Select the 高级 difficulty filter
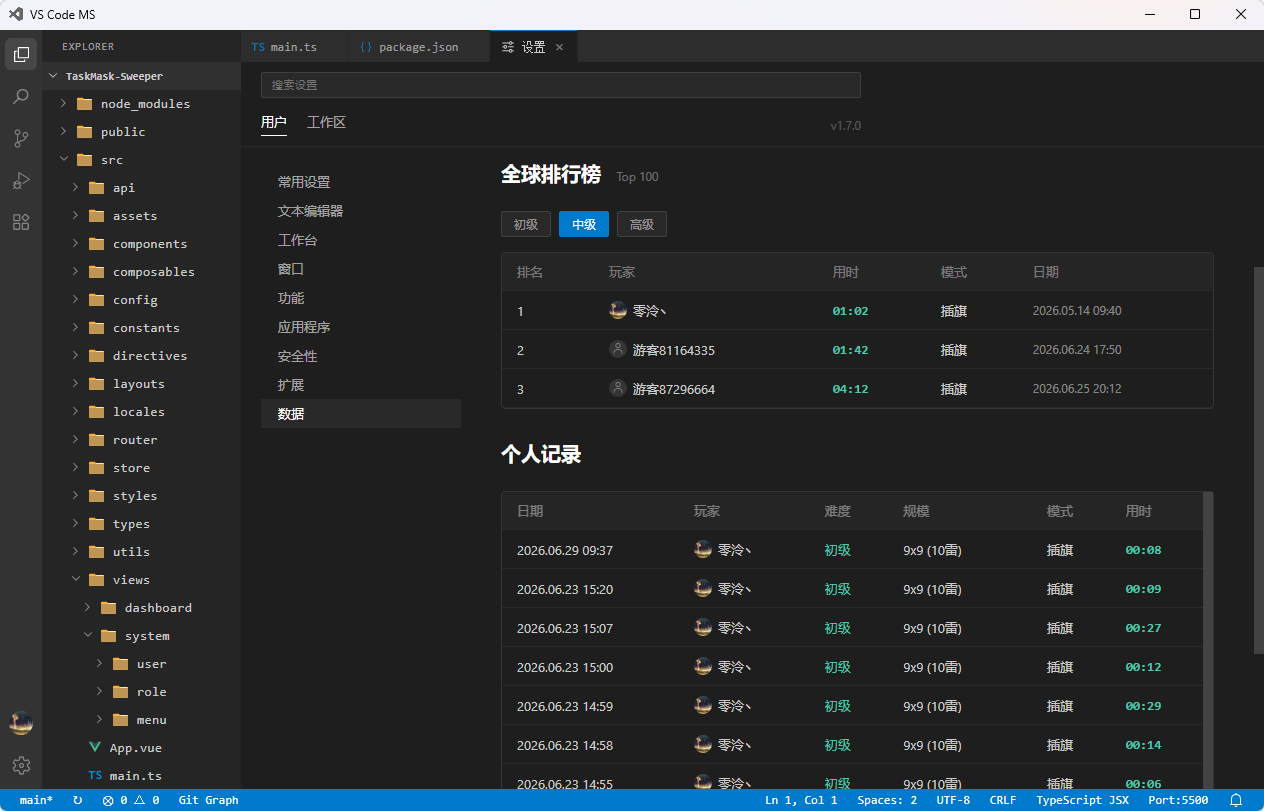Screen dimensions: 1264x811 642,224
